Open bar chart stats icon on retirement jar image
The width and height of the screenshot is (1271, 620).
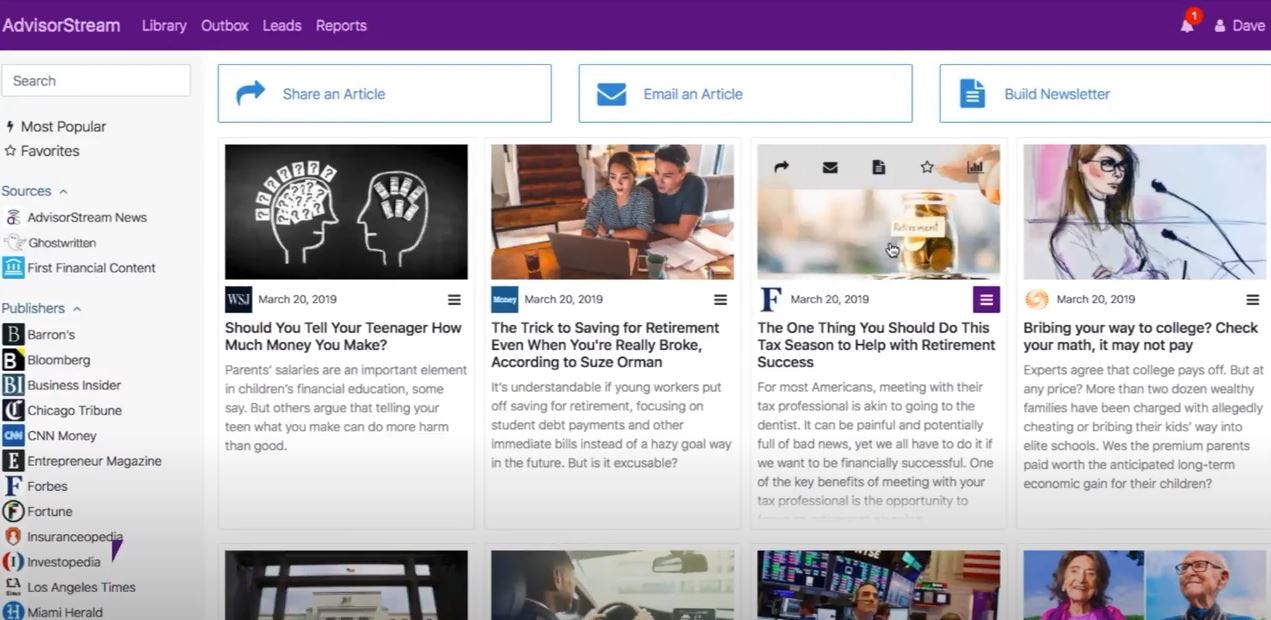[x=975, y=167]
